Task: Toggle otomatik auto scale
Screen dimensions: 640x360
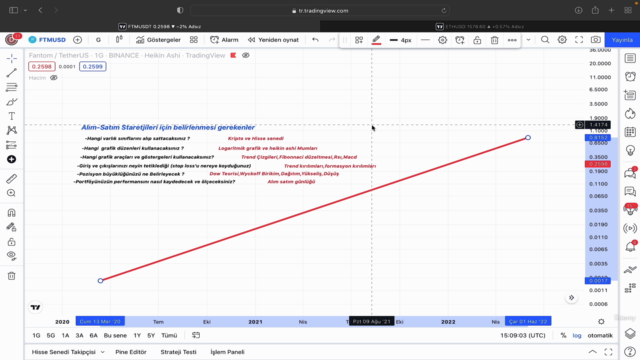Action: (600, 335)
